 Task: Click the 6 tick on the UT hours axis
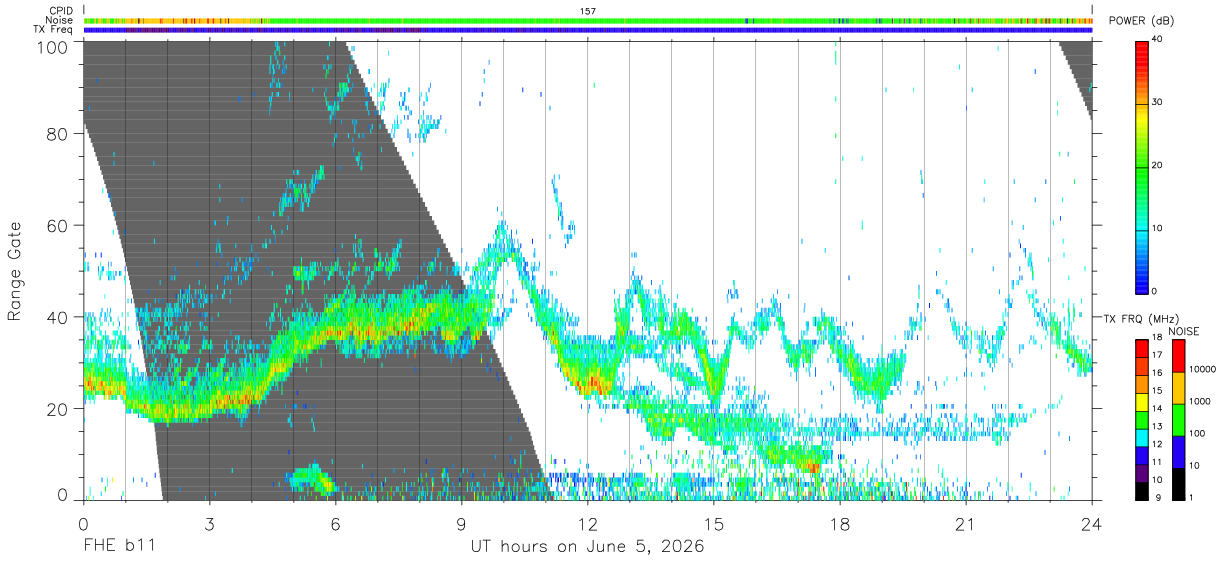pyautogui.click(x=336, y=524)
